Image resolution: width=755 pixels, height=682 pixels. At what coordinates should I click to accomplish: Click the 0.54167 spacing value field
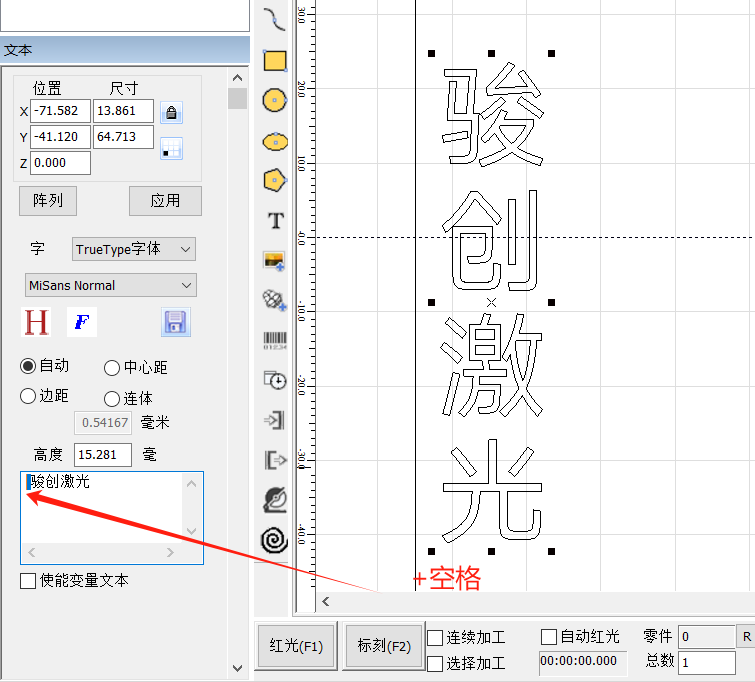coord(103,423)
